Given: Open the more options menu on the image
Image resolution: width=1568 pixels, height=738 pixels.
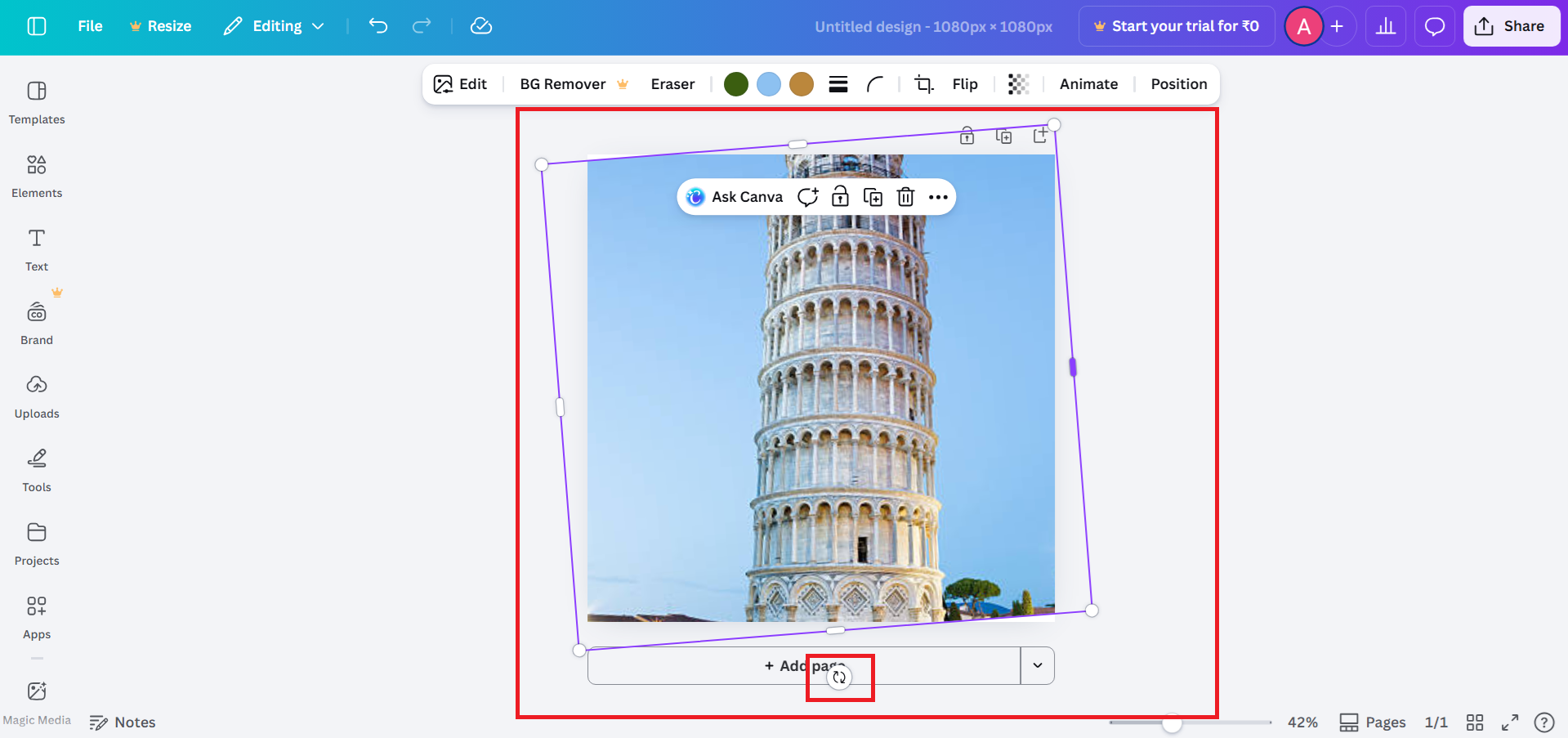Looking at the screenshot, I should click(x=937, y=196).
